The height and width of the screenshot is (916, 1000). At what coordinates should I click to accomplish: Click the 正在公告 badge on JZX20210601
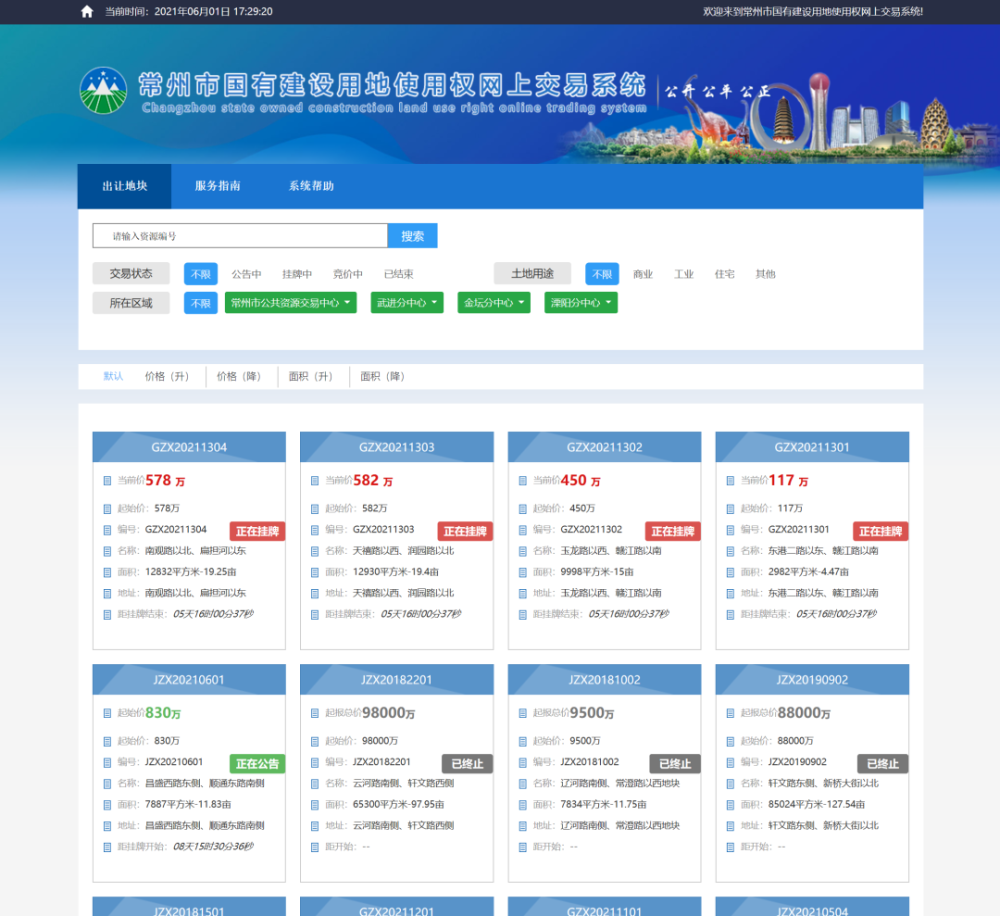257,764
